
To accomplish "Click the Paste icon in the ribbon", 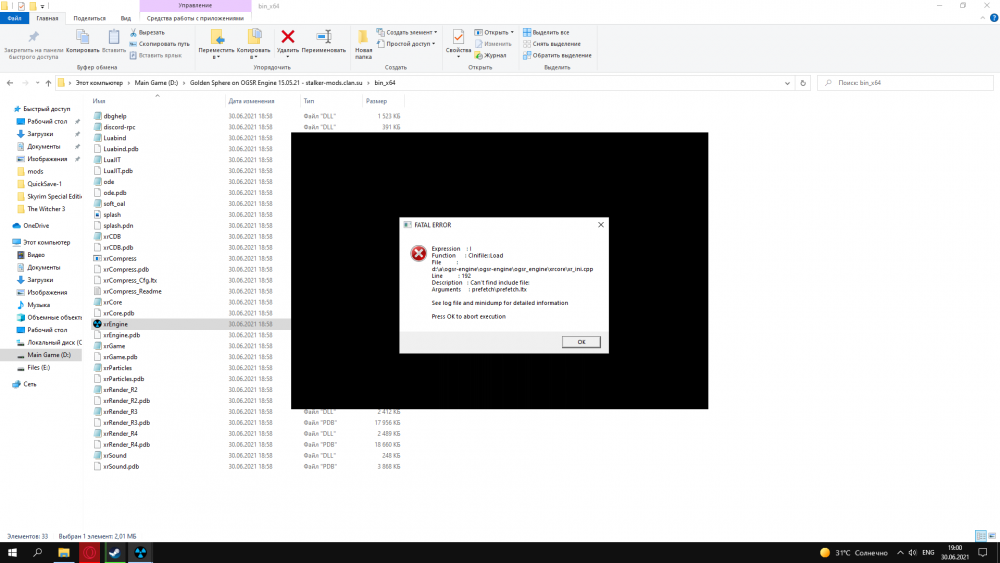I will pyautogui.click(x=114, y=37).
